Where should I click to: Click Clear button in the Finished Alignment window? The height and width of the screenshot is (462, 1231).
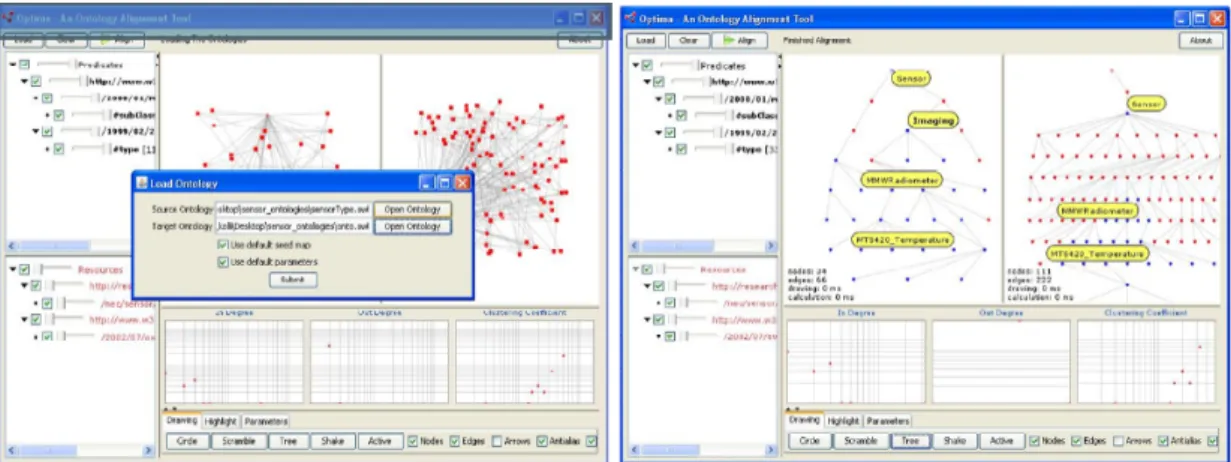[687, 41]
